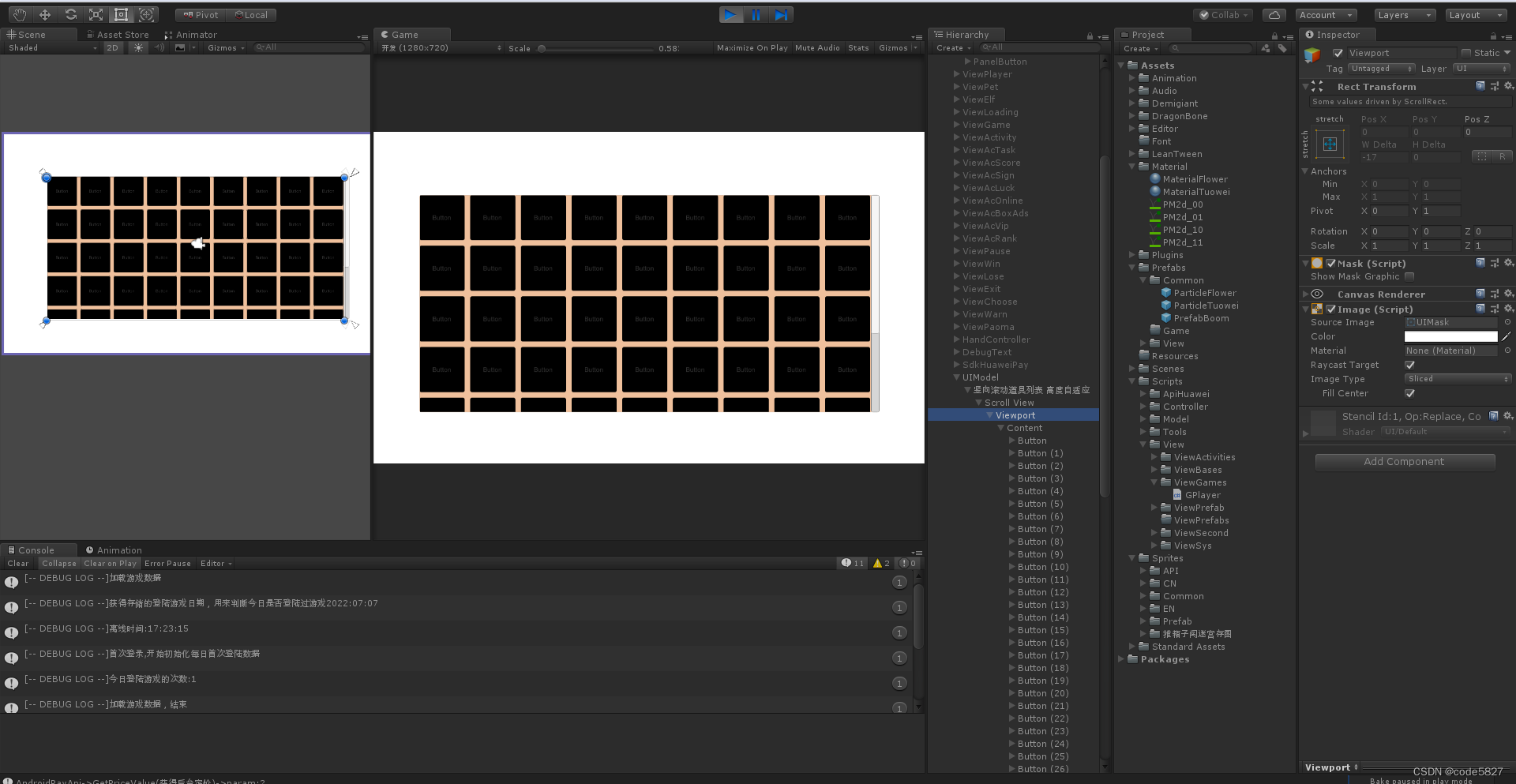Open the Image Type dropdown showing Sliced
This screenshot has width=1516, height=784.
[x=1457, y=378]
